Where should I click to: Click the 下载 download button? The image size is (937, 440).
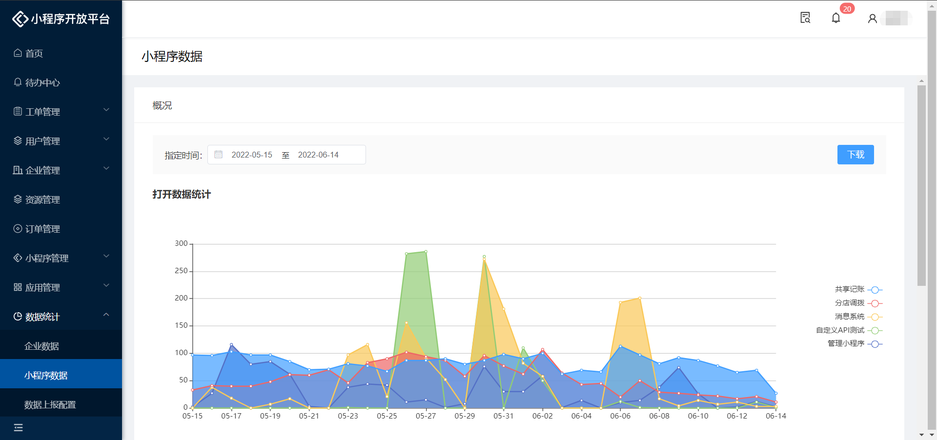coord(855,155)
